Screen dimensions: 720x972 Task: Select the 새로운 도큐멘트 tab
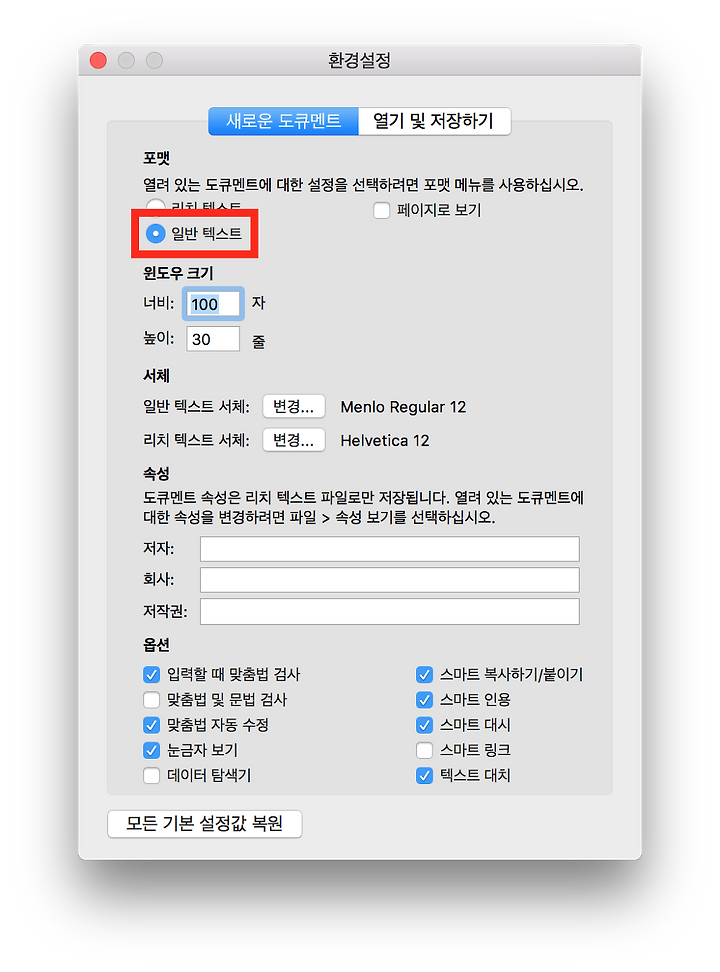(283, 121)
